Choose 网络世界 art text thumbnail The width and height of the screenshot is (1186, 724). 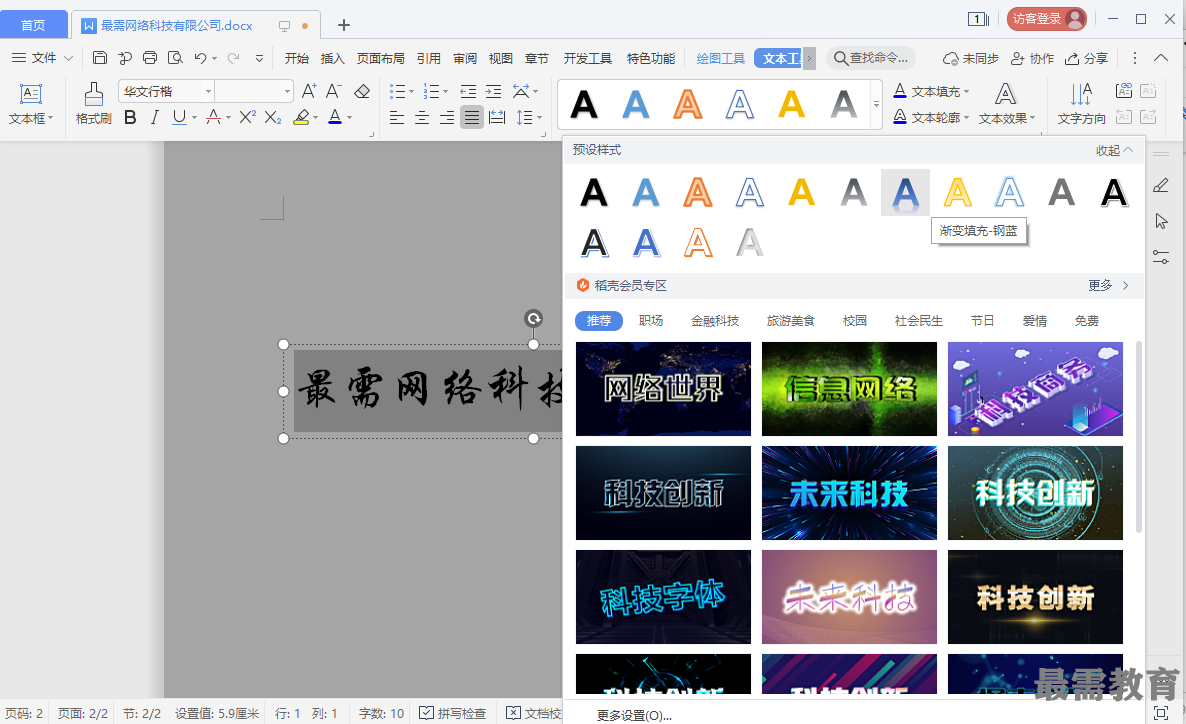pos(663,389)
